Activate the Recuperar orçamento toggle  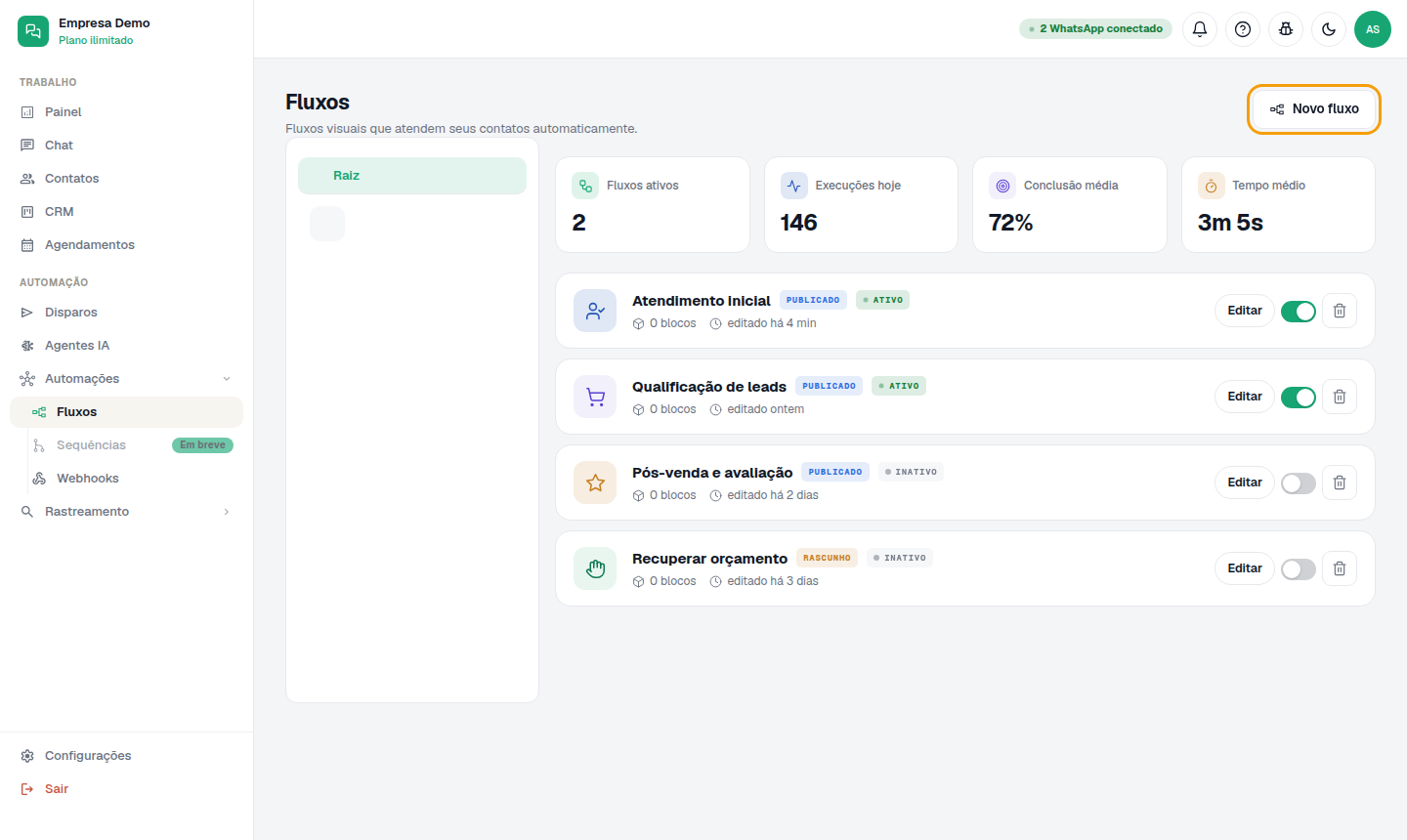1299,568
